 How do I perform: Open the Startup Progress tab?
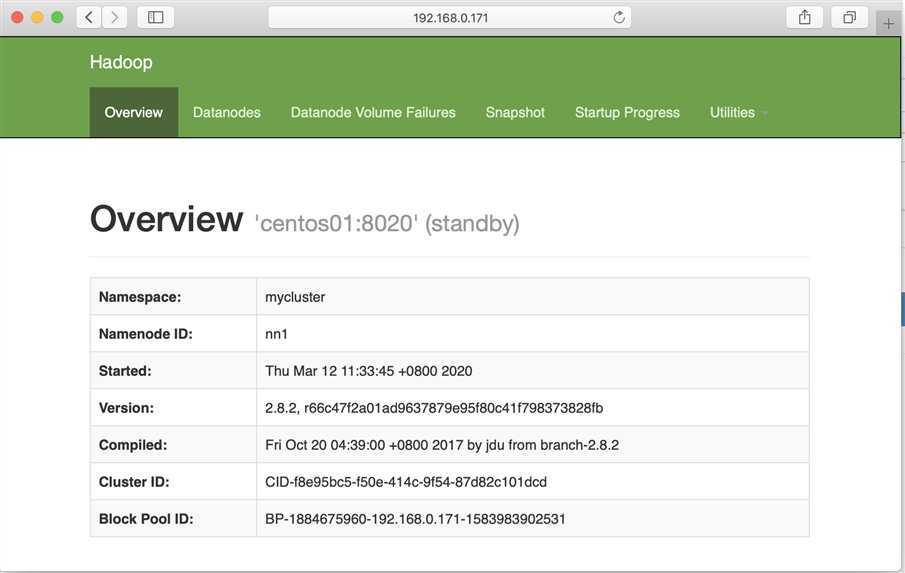(627, 113)
